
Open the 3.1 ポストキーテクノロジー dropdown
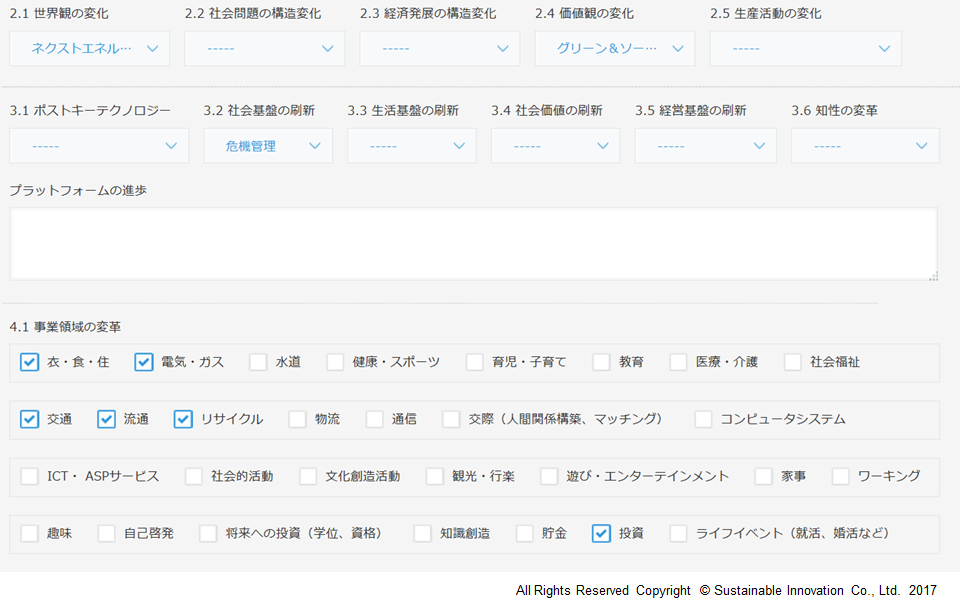99,146
